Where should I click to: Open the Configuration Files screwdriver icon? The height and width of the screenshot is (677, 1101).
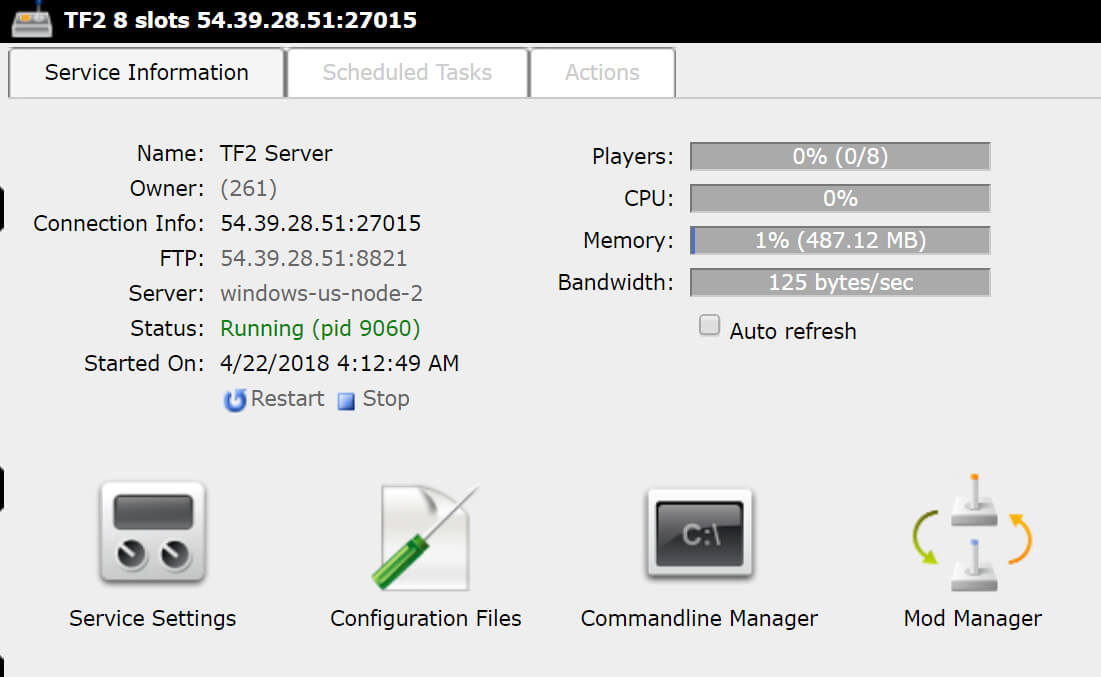click(425, 537)
